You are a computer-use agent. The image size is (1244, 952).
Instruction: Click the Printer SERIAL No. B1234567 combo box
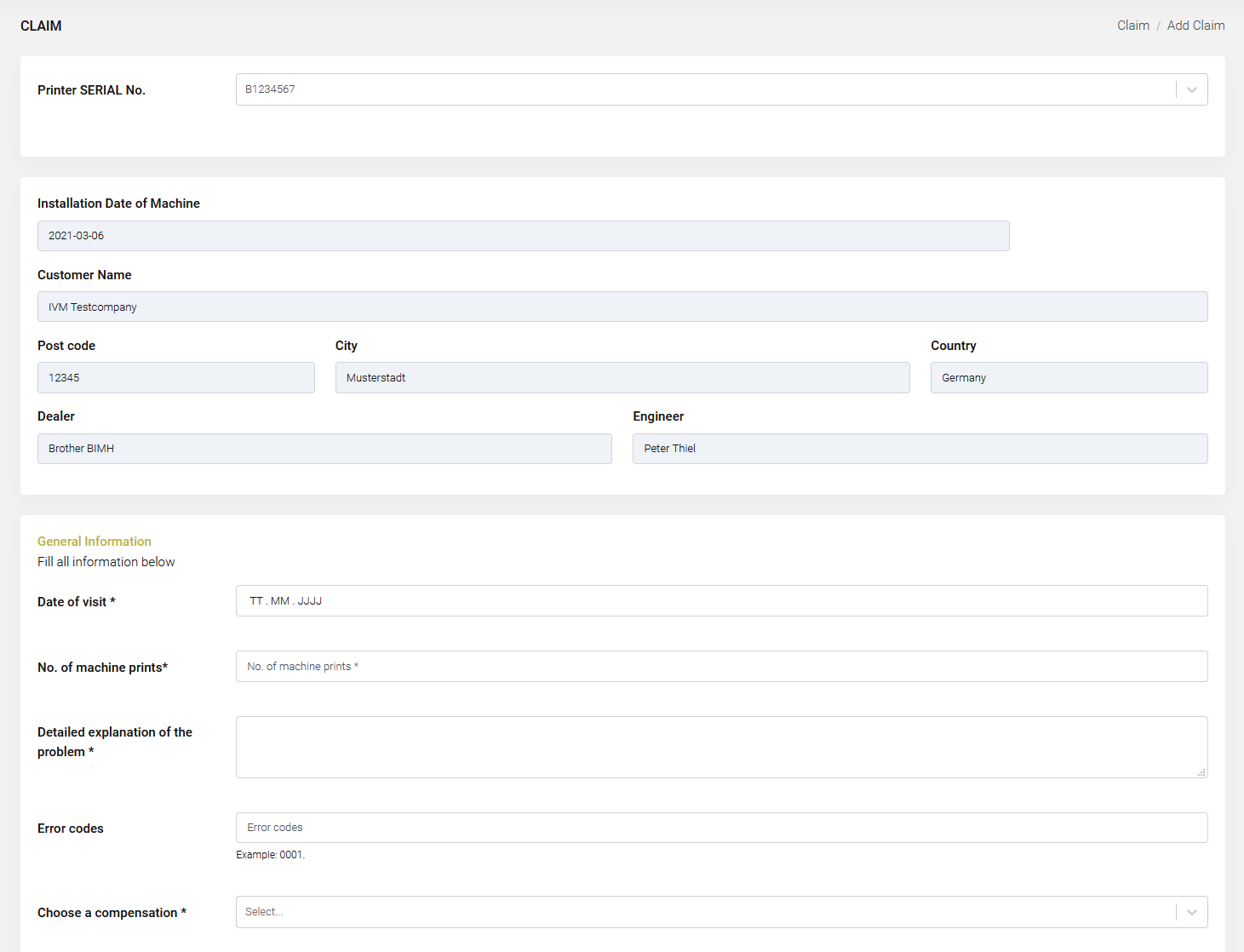(705, 89)
